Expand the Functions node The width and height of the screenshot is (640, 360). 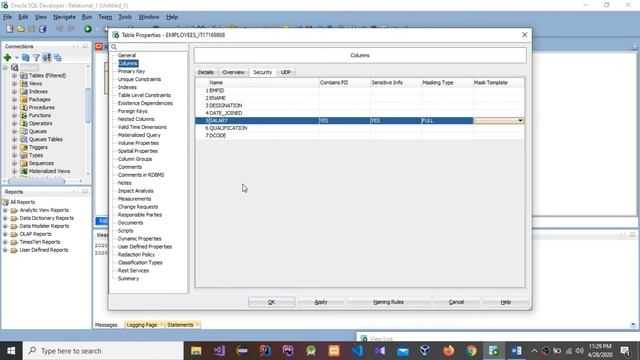click(x=14, y=116)
